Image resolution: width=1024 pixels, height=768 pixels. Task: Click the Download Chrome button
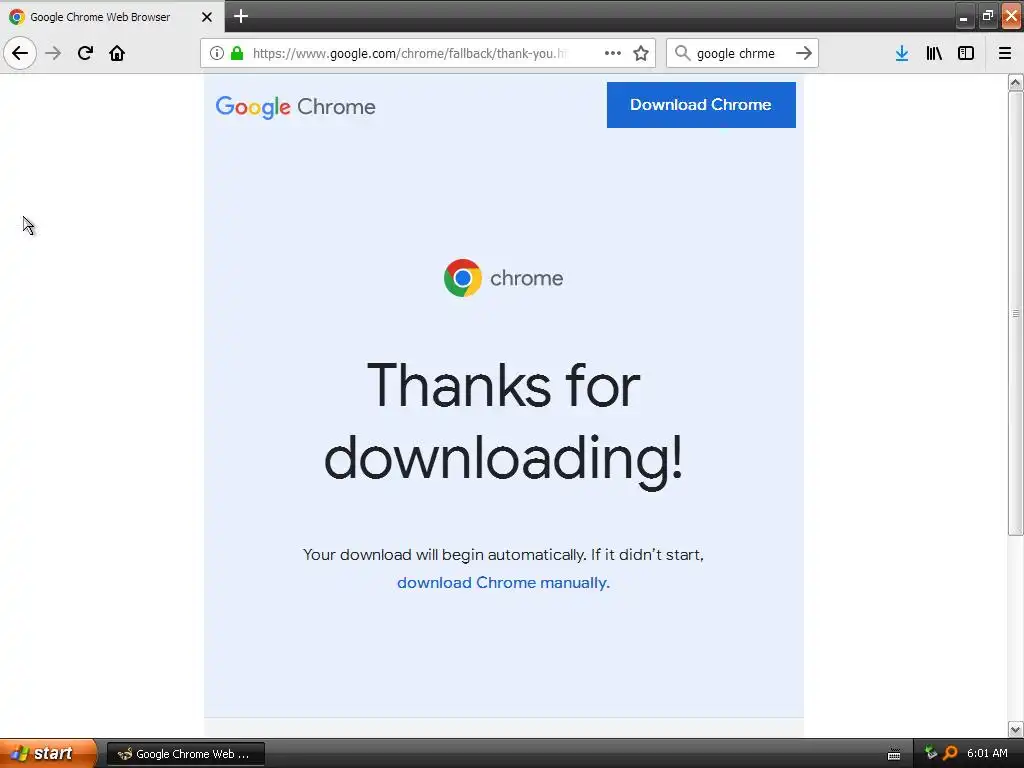[701, 104]
